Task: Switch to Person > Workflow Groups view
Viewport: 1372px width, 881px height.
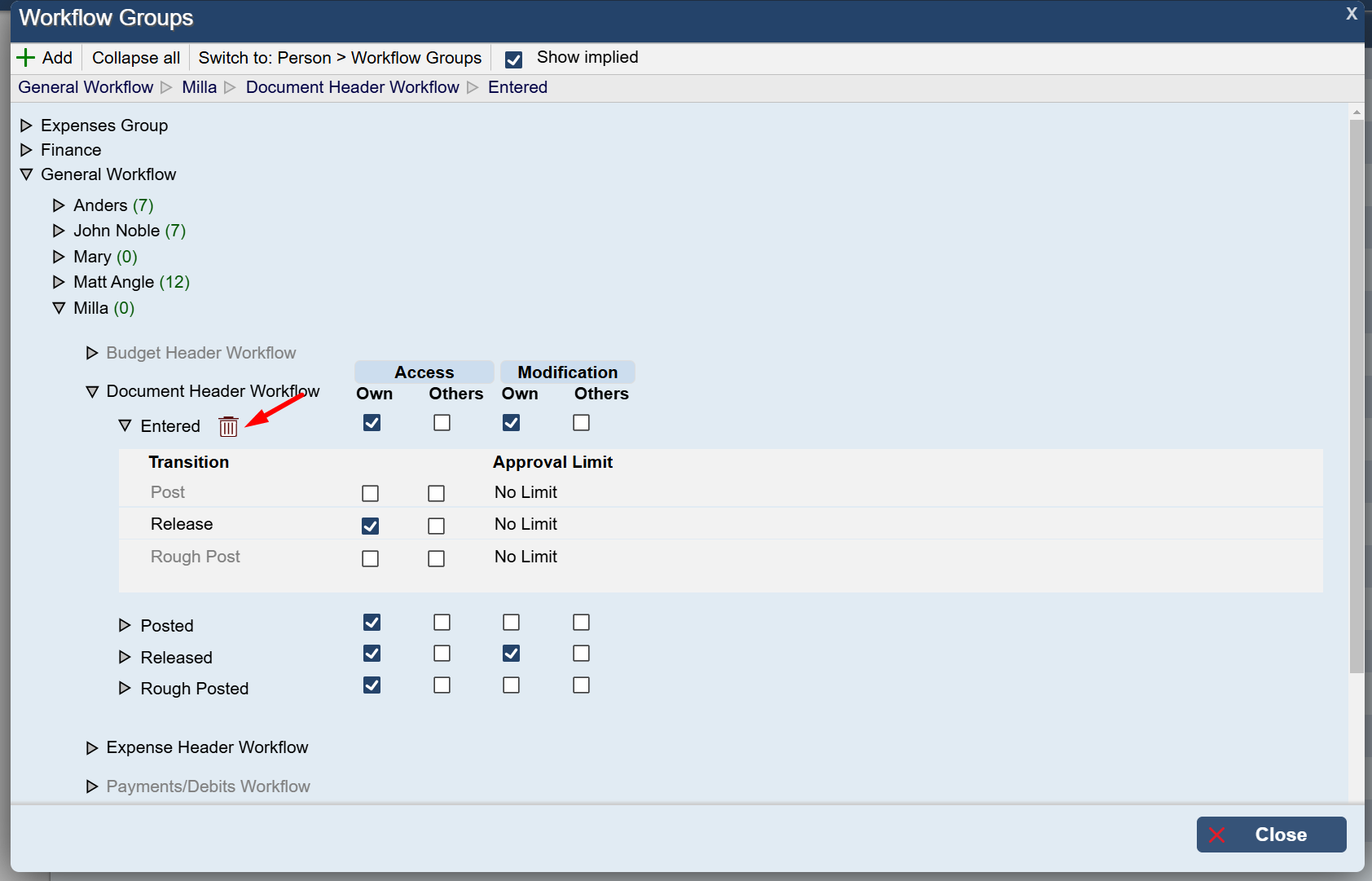Action: pos(340,58)
